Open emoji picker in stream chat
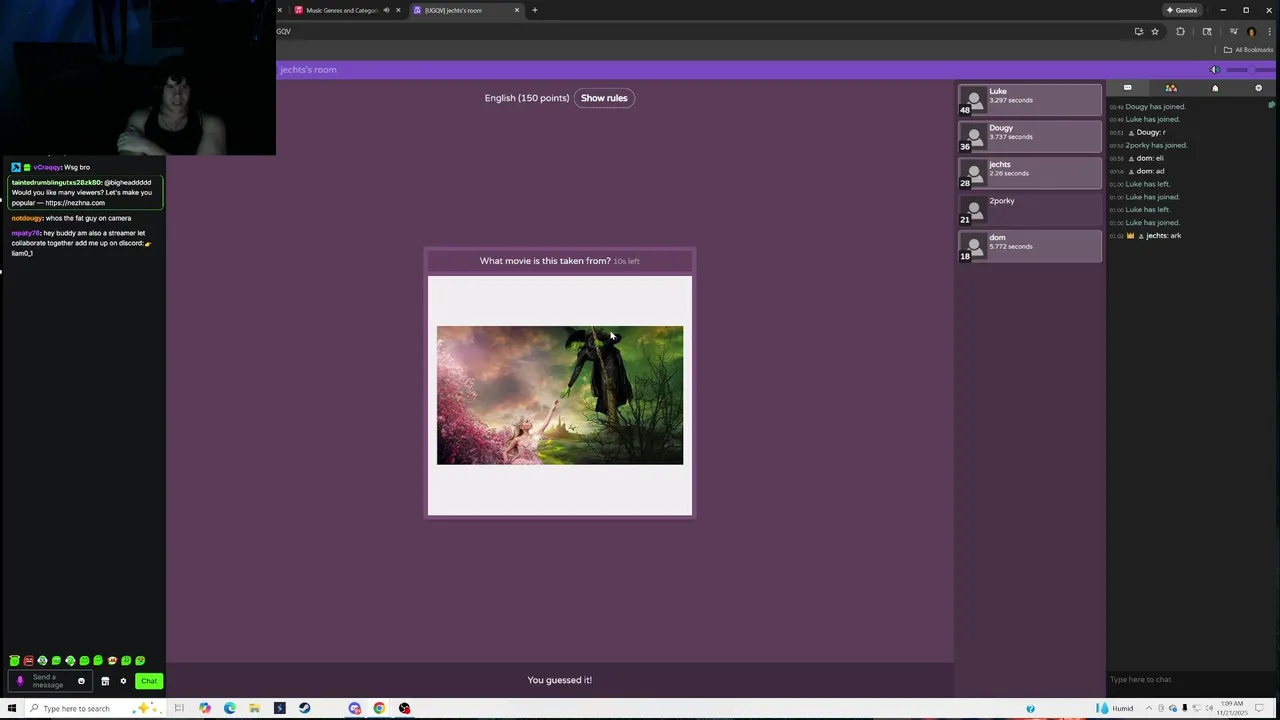The height and width of the screenshot is (720, 1280). [x=81, y=681]
